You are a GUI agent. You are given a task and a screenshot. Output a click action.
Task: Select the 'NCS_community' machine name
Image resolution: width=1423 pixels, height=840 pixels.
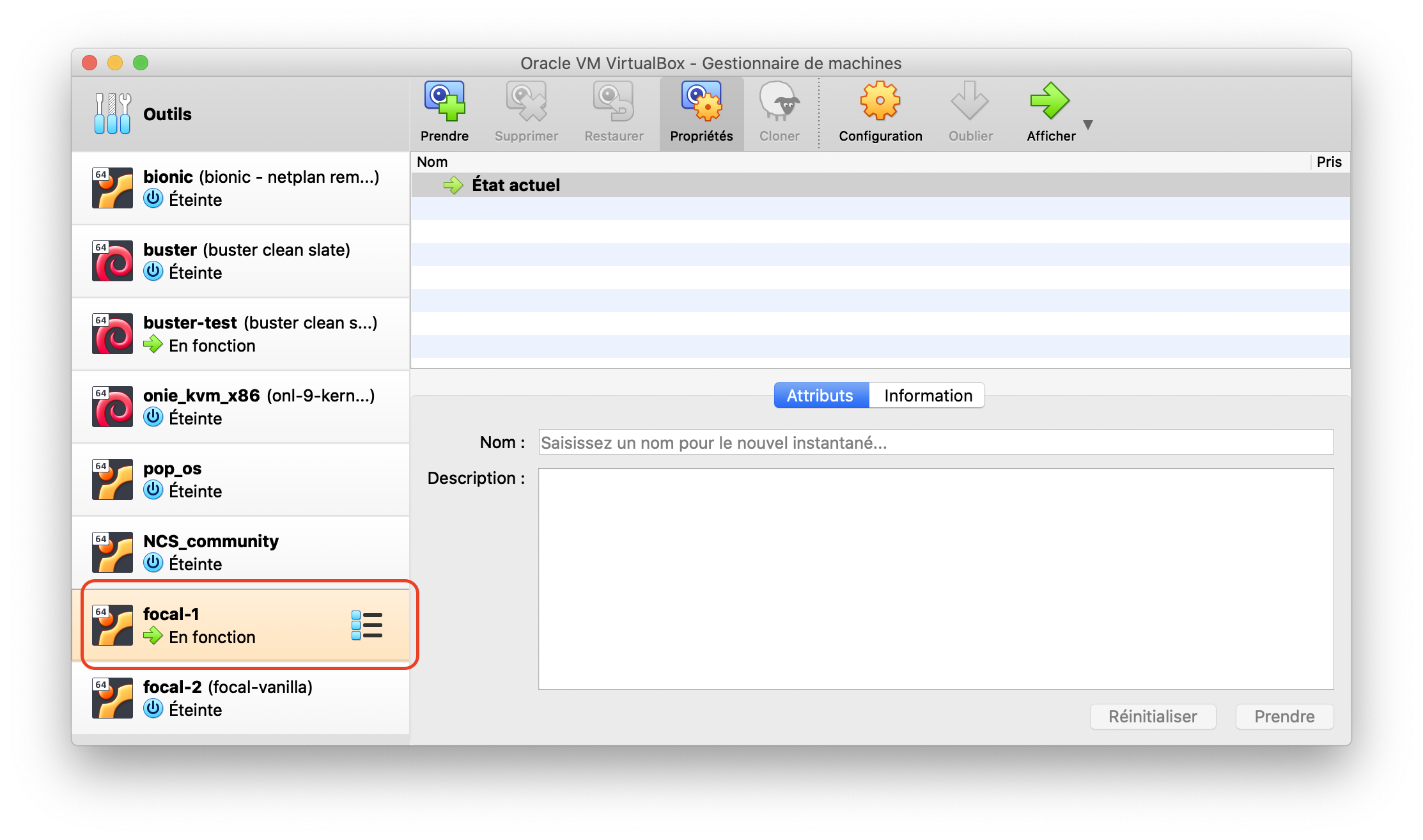click(x=211, y=541)
